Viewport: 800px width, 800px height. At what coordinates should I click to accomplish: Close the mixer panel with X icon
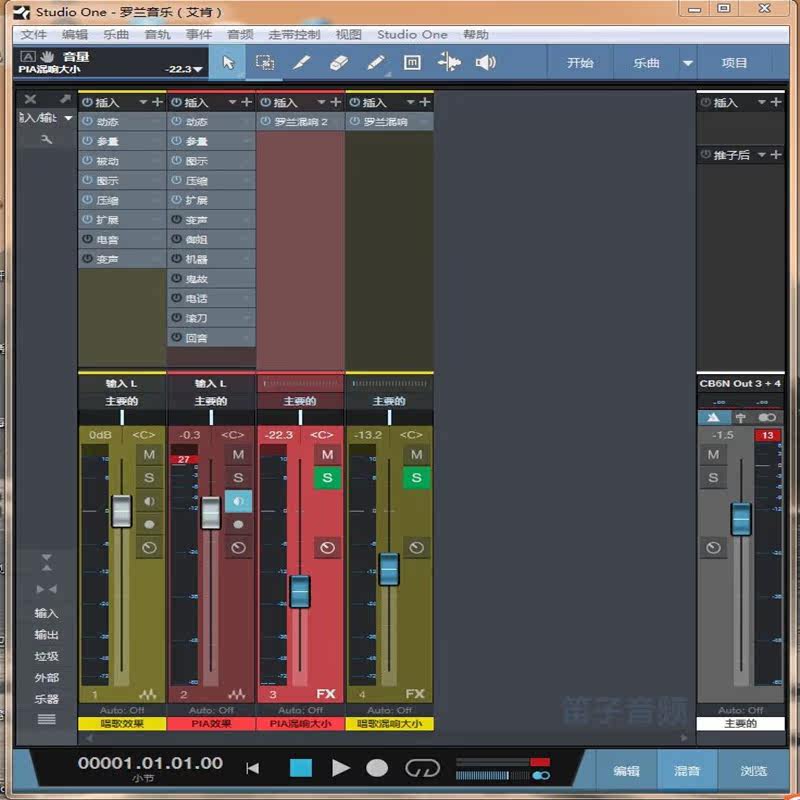30,99
